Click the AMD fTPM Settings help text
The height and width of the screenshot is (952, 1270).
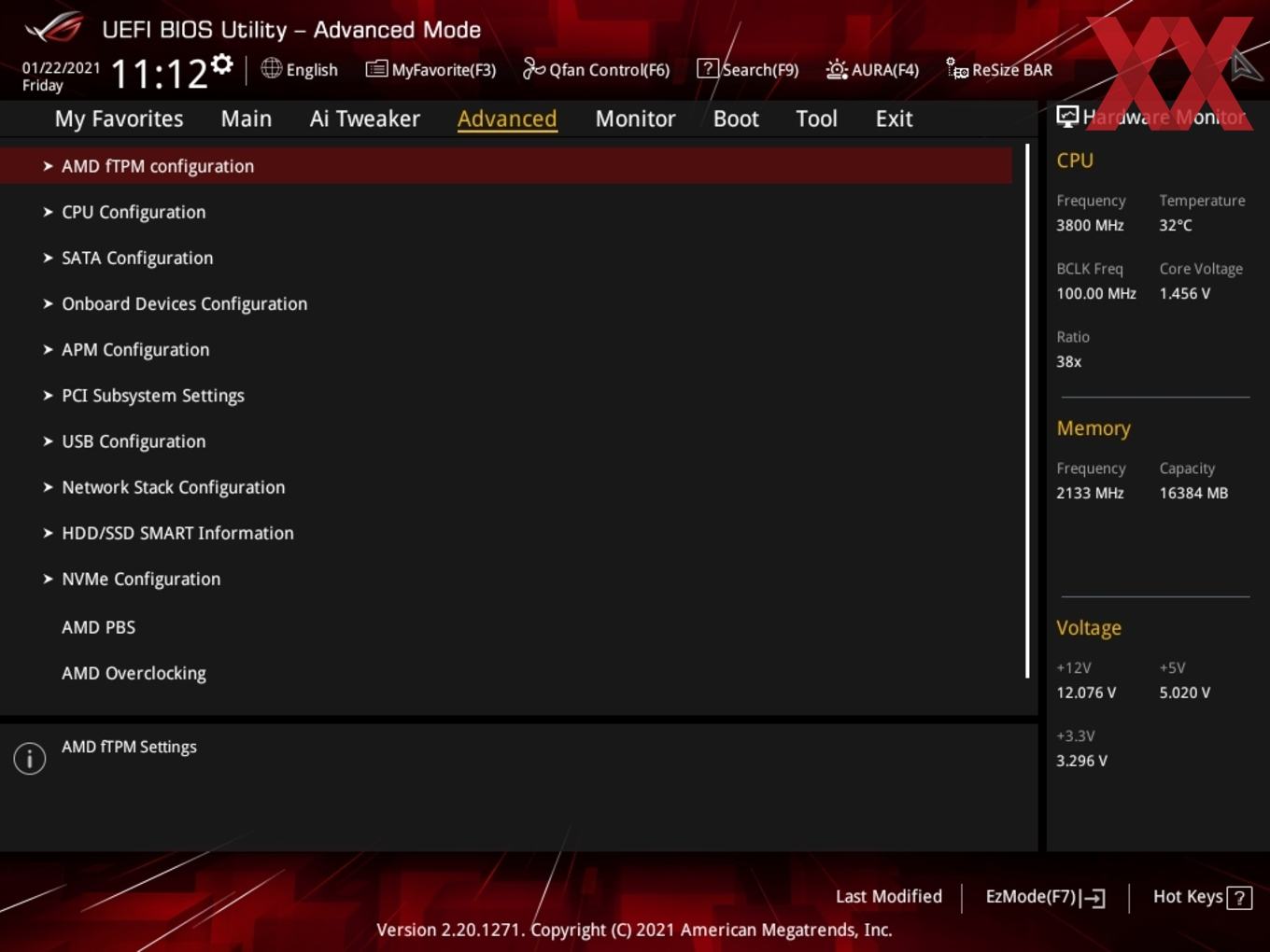pyautogui.click(x=129, y=747)
